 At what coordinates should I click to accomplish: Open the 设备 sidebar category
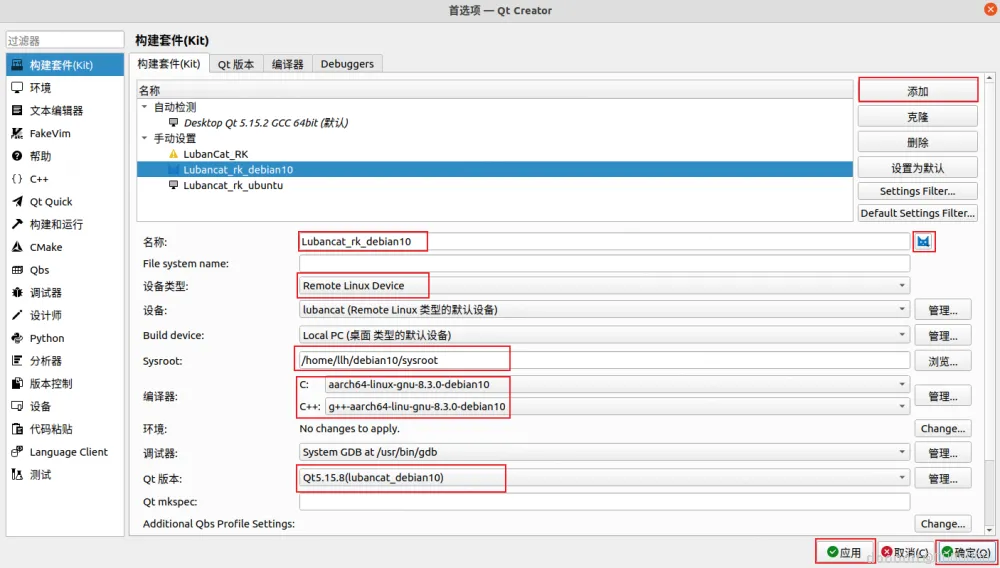pos(65,406)
